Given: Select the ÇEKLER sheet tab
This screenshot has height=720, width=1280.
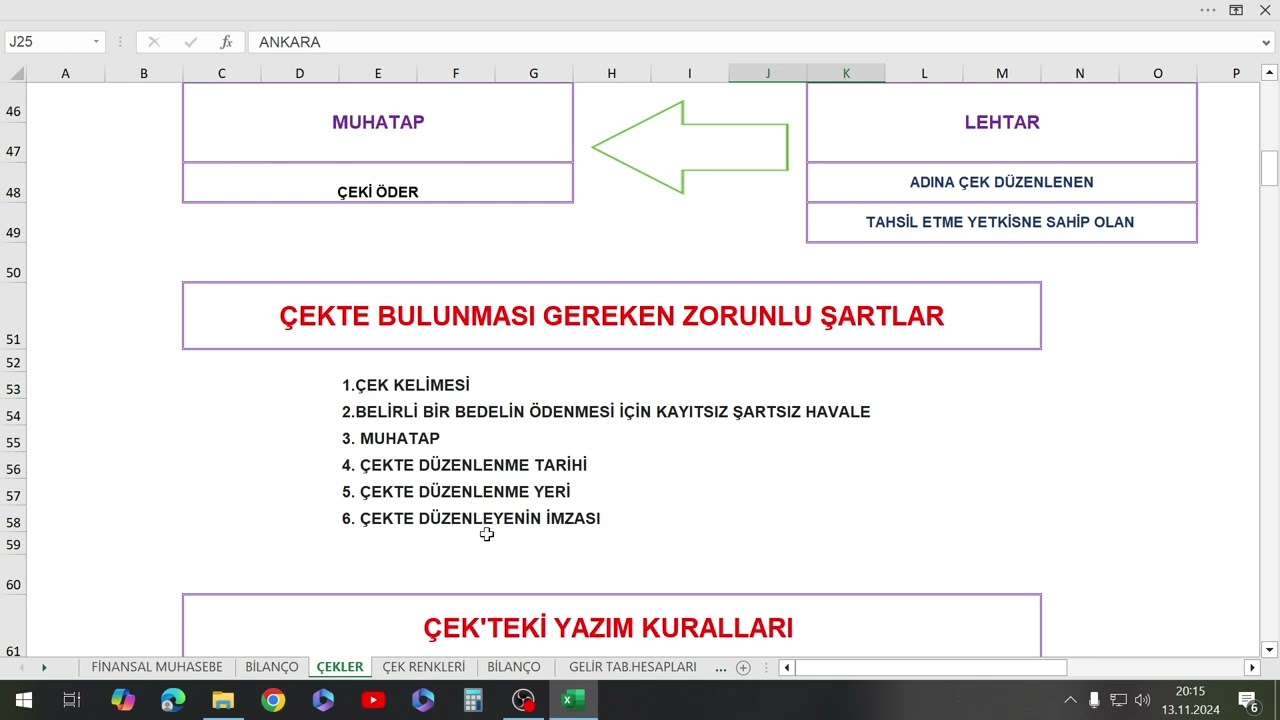Looking at the screenshot, I should pyautogui.click(x=340, y=667).
